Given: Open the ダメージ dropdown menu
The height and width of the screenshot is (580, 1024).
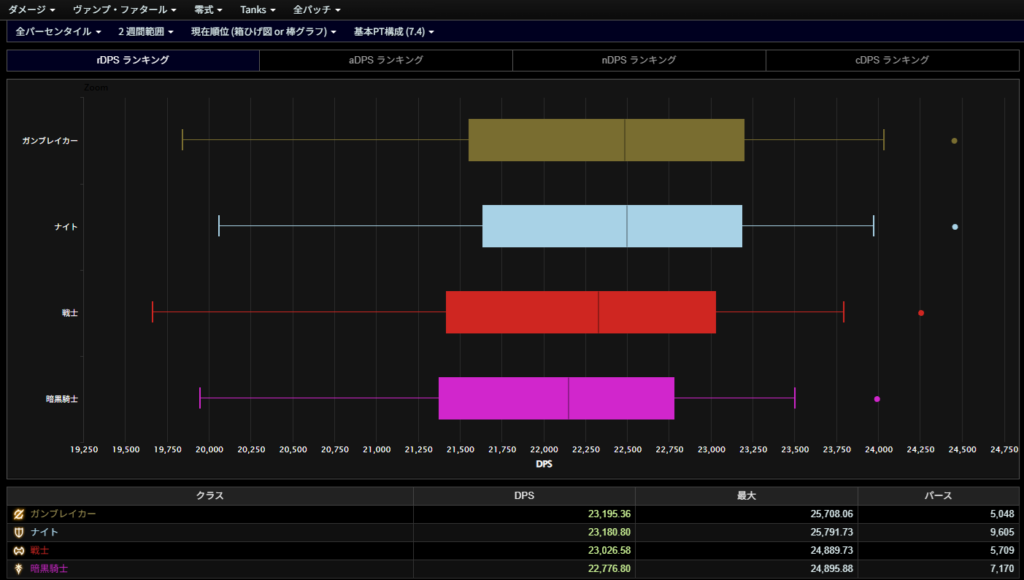Looking at the screenshot, I should tap(33, 9).
